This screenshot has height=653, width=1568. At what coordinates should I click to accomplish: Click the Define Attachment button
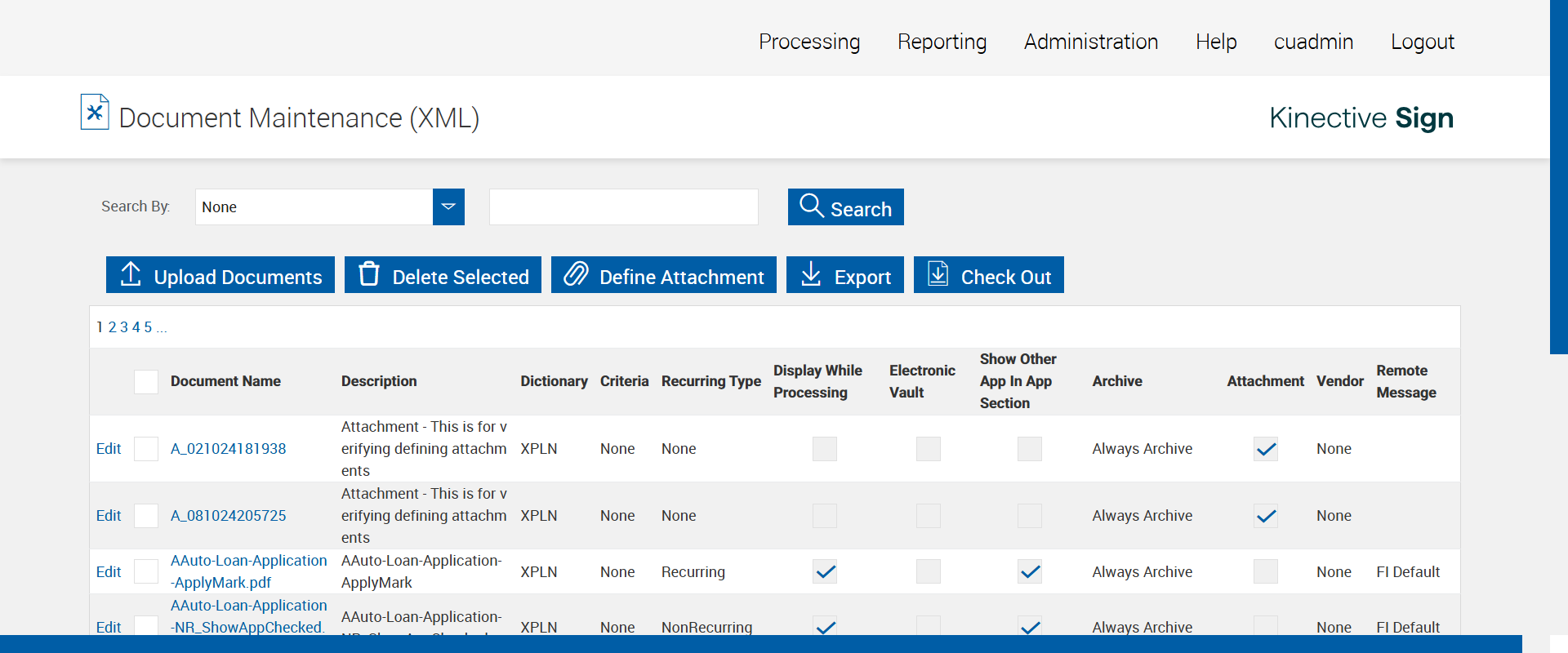pyautogui.click(x=664, y=274)
